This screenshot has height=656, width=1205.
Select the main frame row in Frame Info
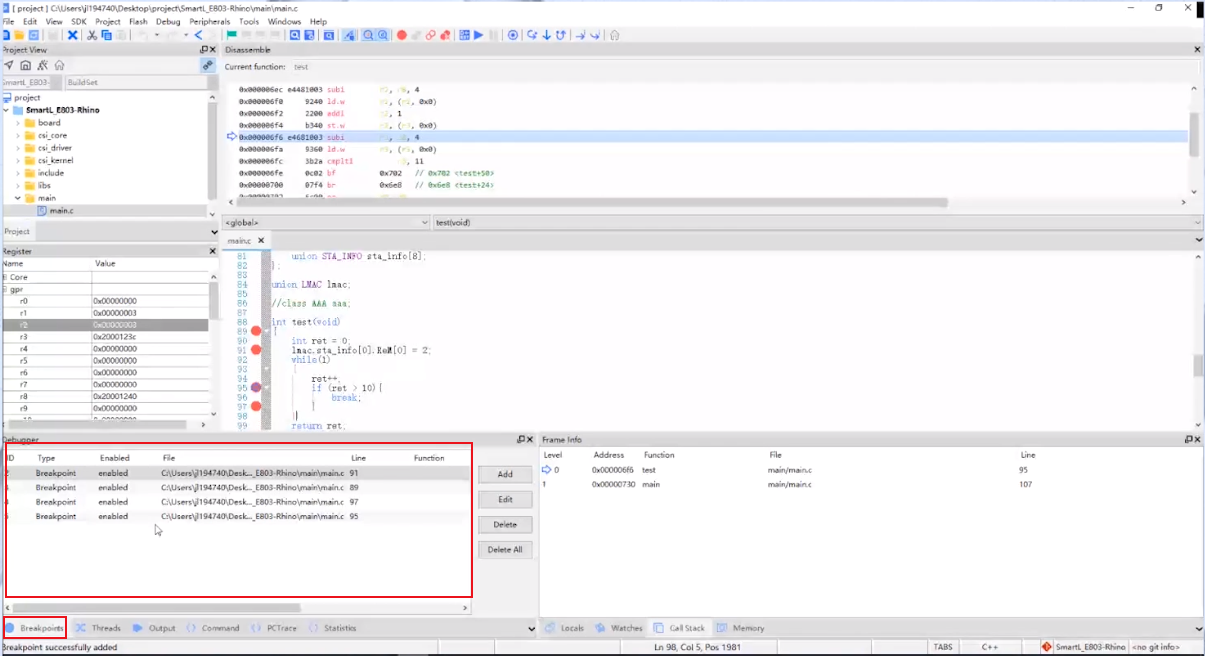[x=870, y=484]
